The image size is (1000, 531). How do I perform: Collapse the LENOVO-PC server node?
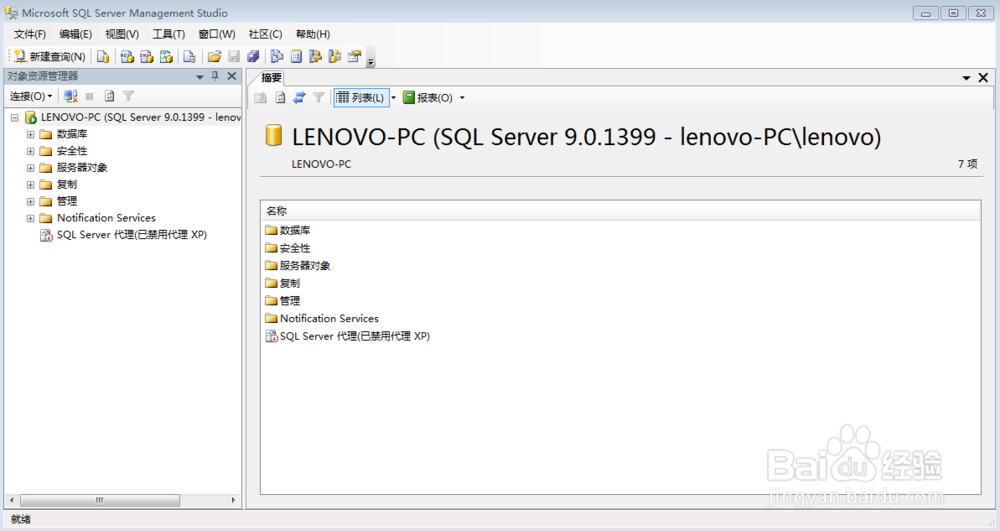(x=14, y=118)
